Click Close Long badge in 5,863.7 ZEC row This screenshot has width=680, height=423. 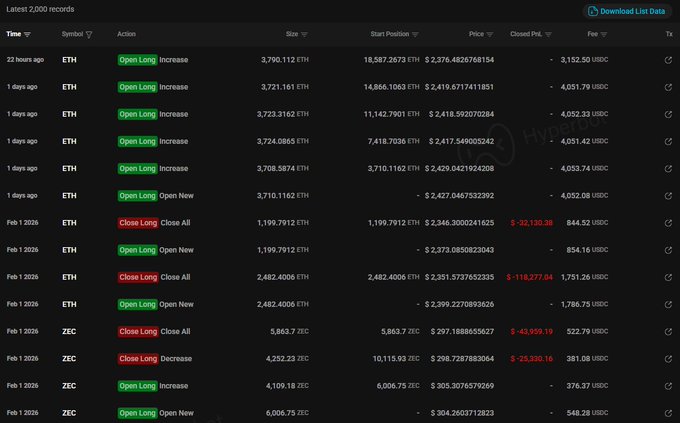(138, 331)
